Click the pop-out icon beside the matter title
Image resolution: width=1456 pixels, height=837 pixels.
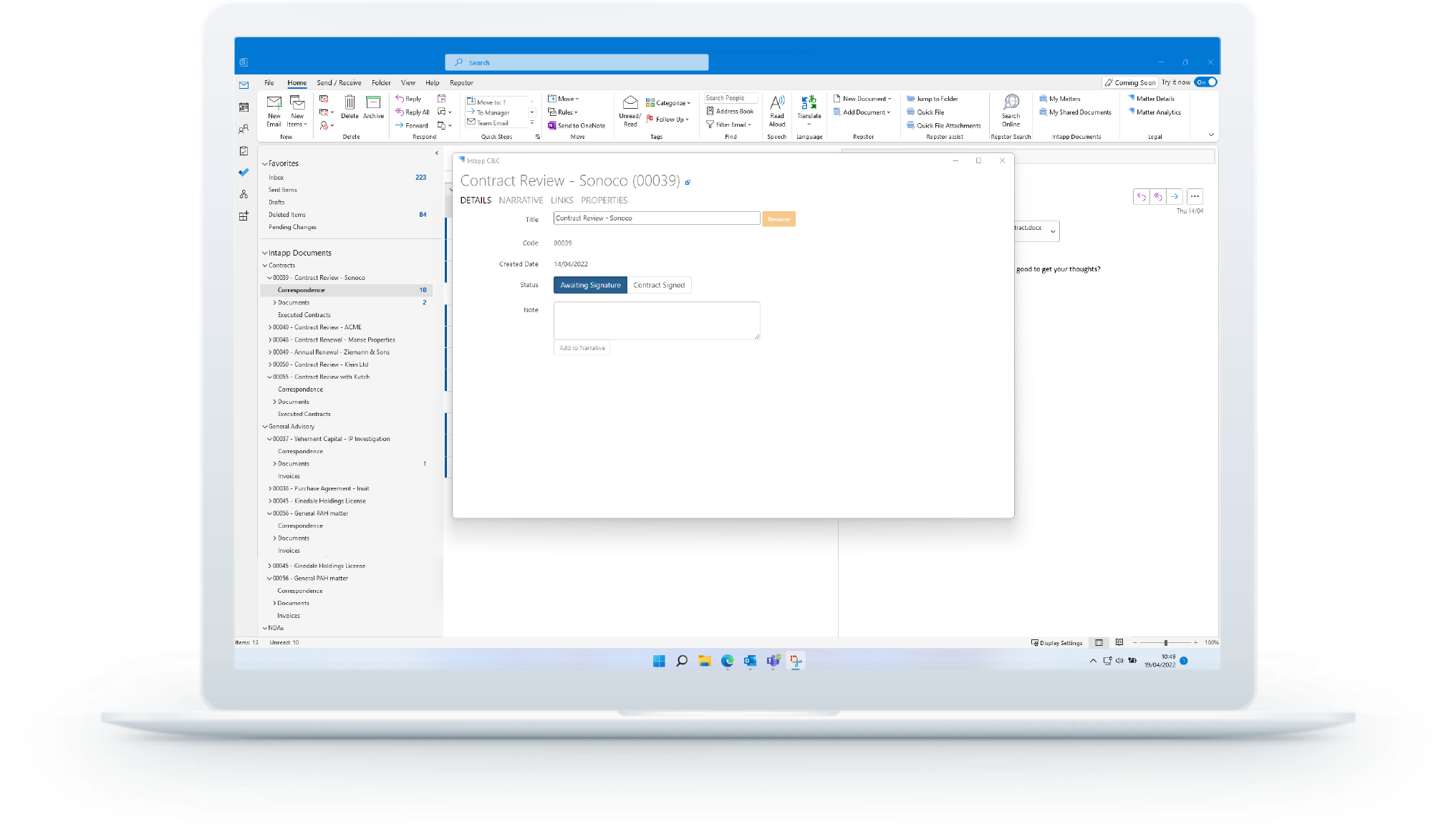688,183
